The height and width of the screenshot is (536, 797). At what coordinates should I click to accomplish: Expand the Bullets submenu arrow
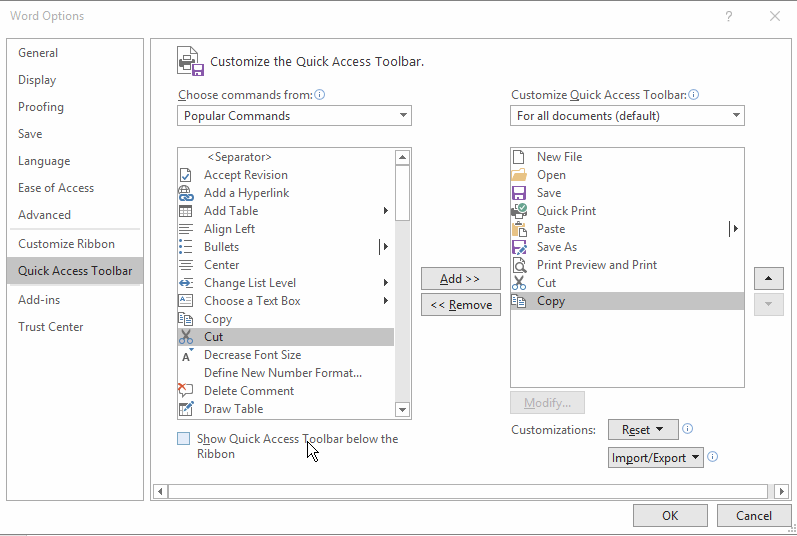[386, 247]
